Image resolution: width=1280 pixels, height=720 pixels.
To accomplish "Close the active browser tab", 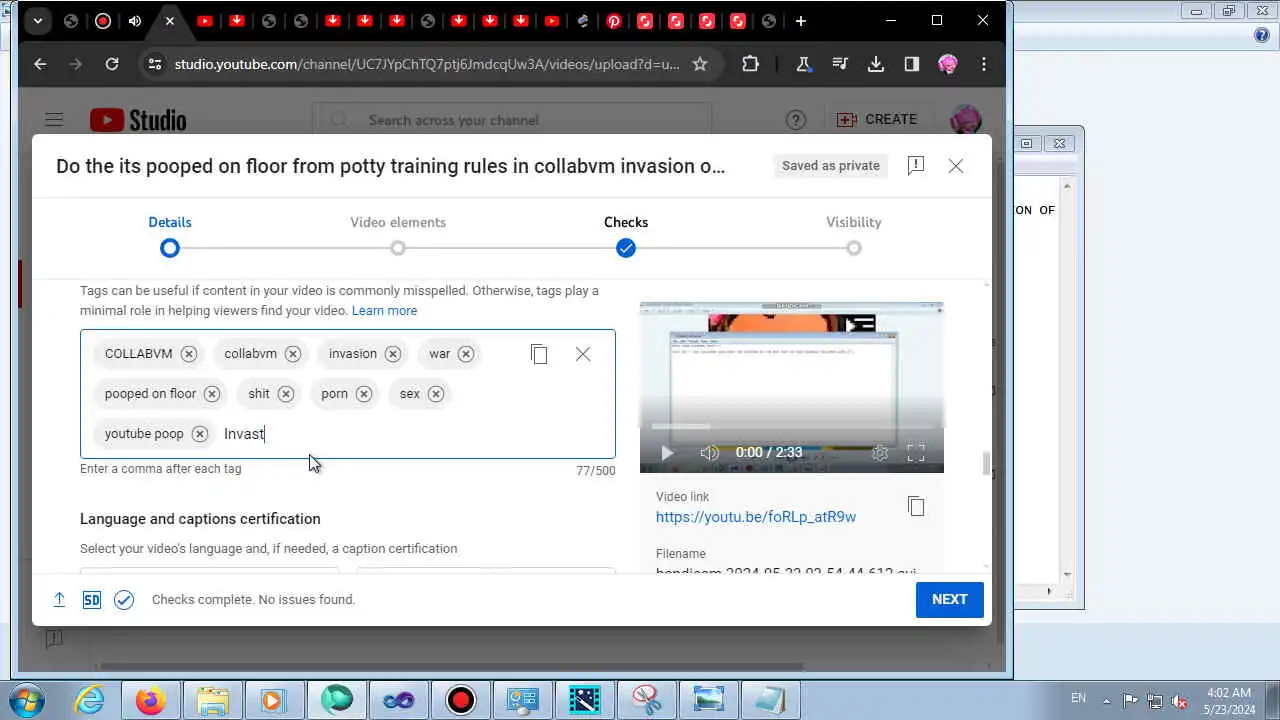I will coord(169,21).
